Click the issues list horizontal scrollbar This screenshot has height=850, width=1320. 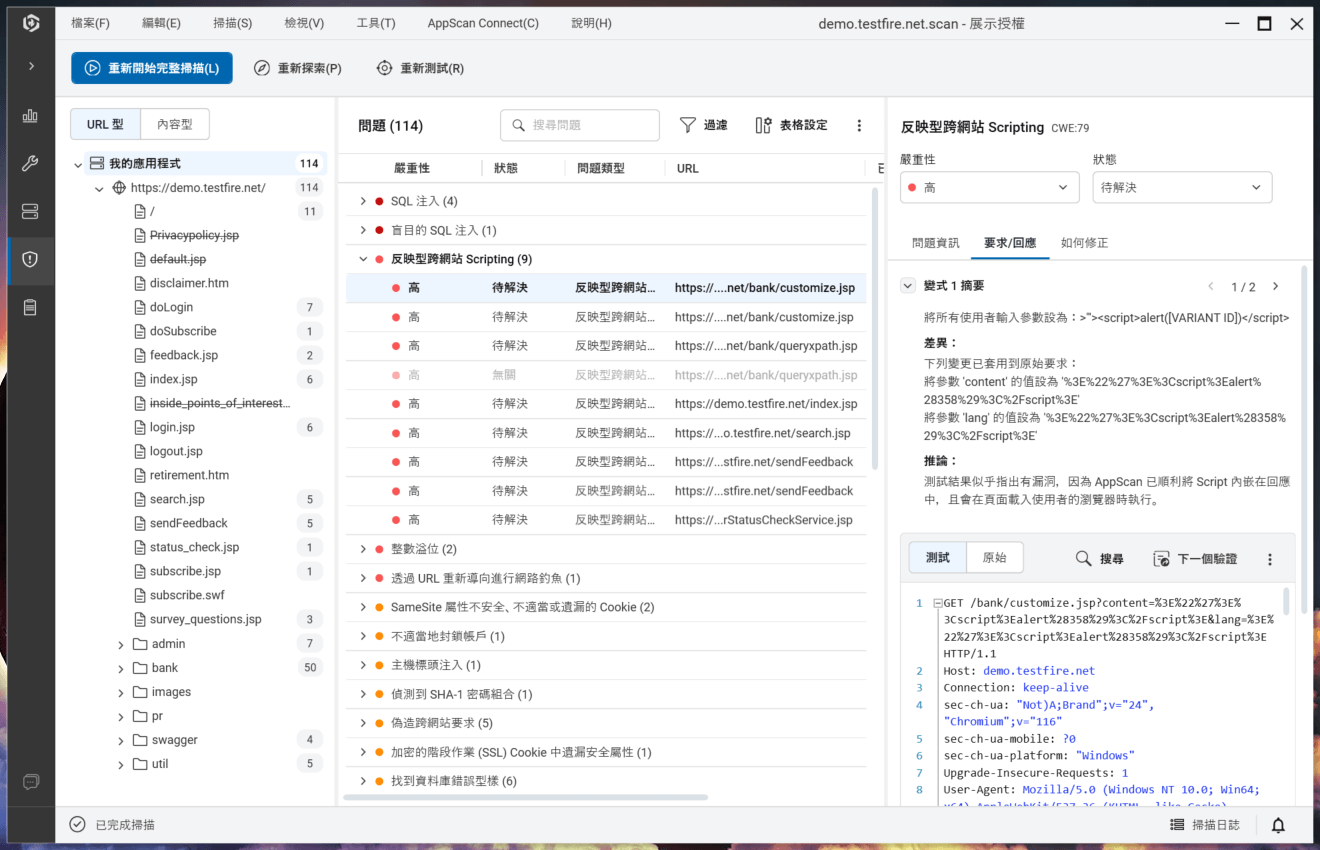[525, 797]
